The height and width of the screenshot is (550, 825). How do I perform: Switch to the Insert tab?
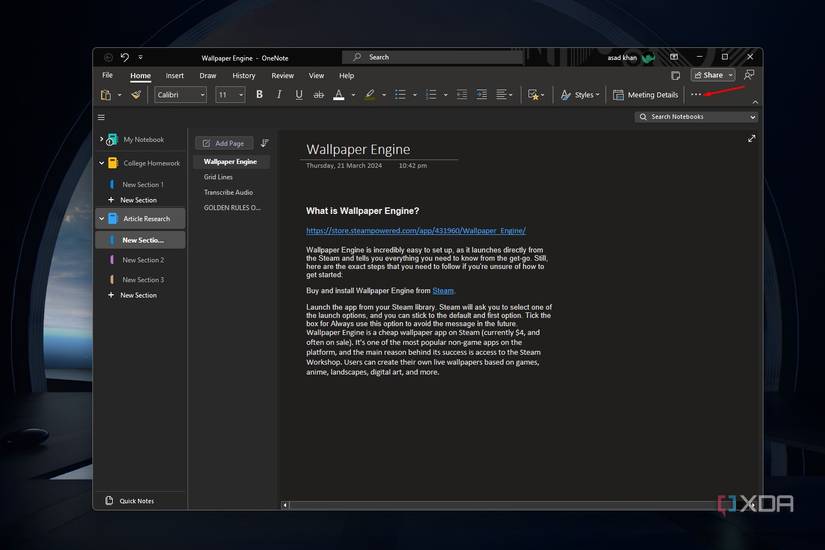pyautogui.click(x=175, y=75)
